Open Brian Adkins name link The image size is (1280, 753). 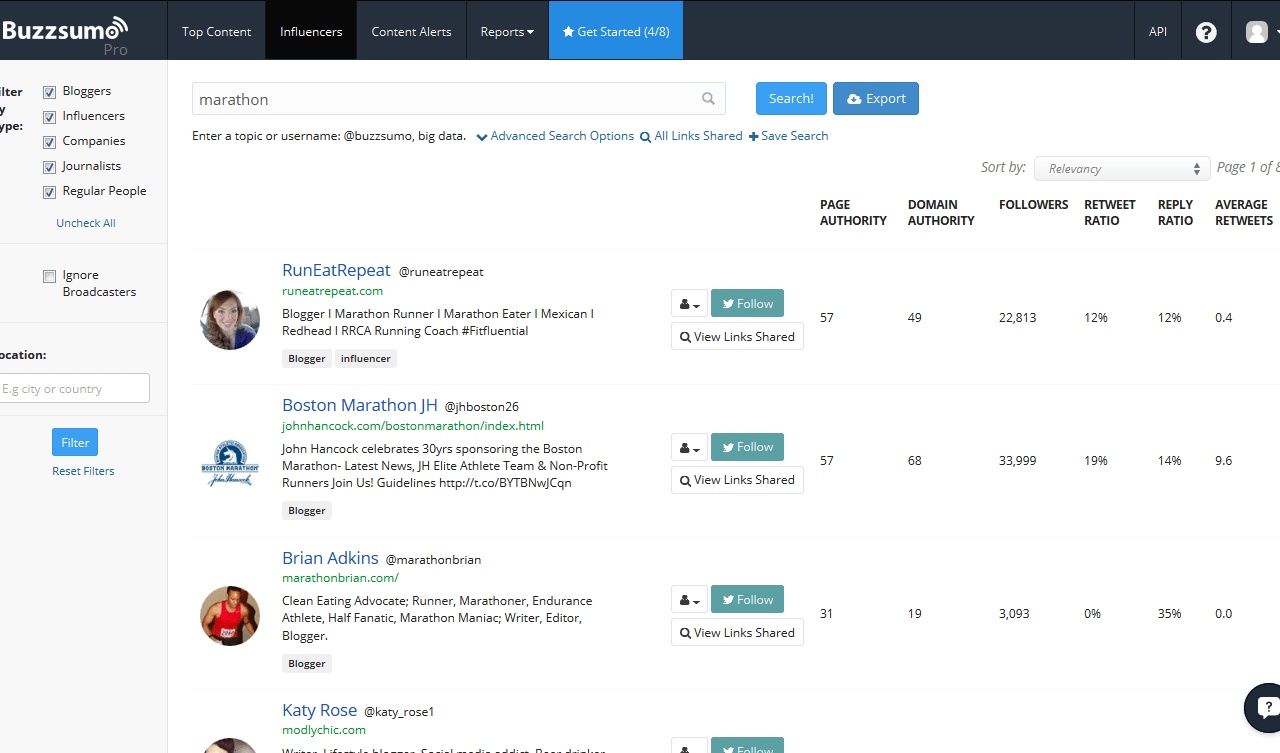330,558
